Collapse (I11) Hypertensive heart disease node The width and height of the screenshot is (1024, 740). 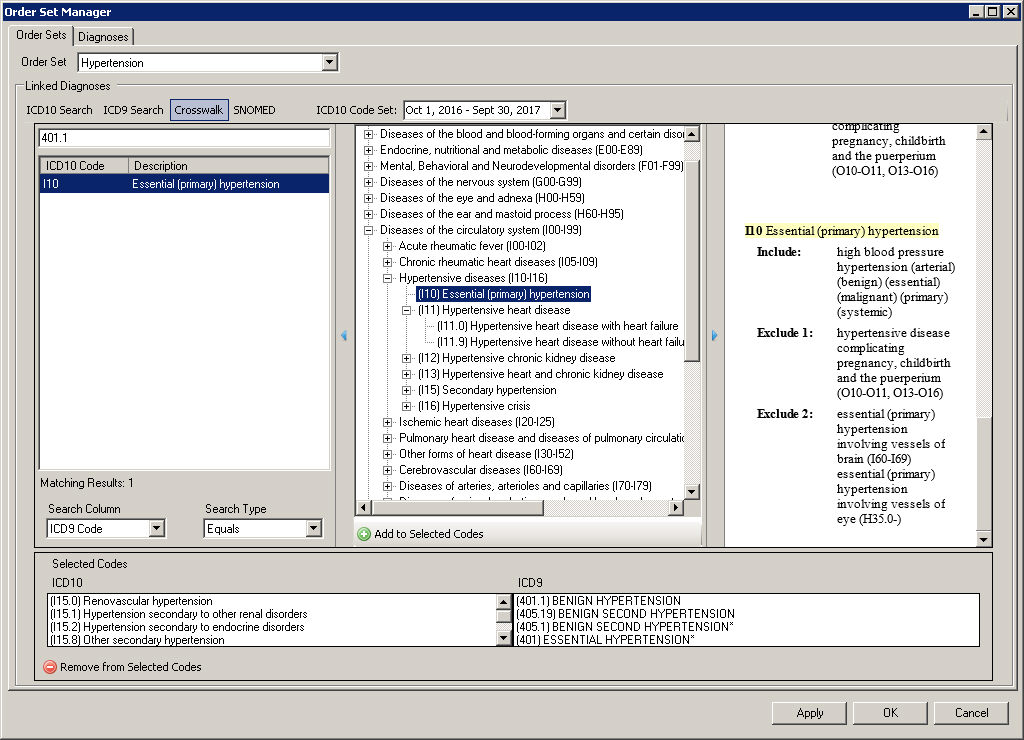[x=406, y=310]
